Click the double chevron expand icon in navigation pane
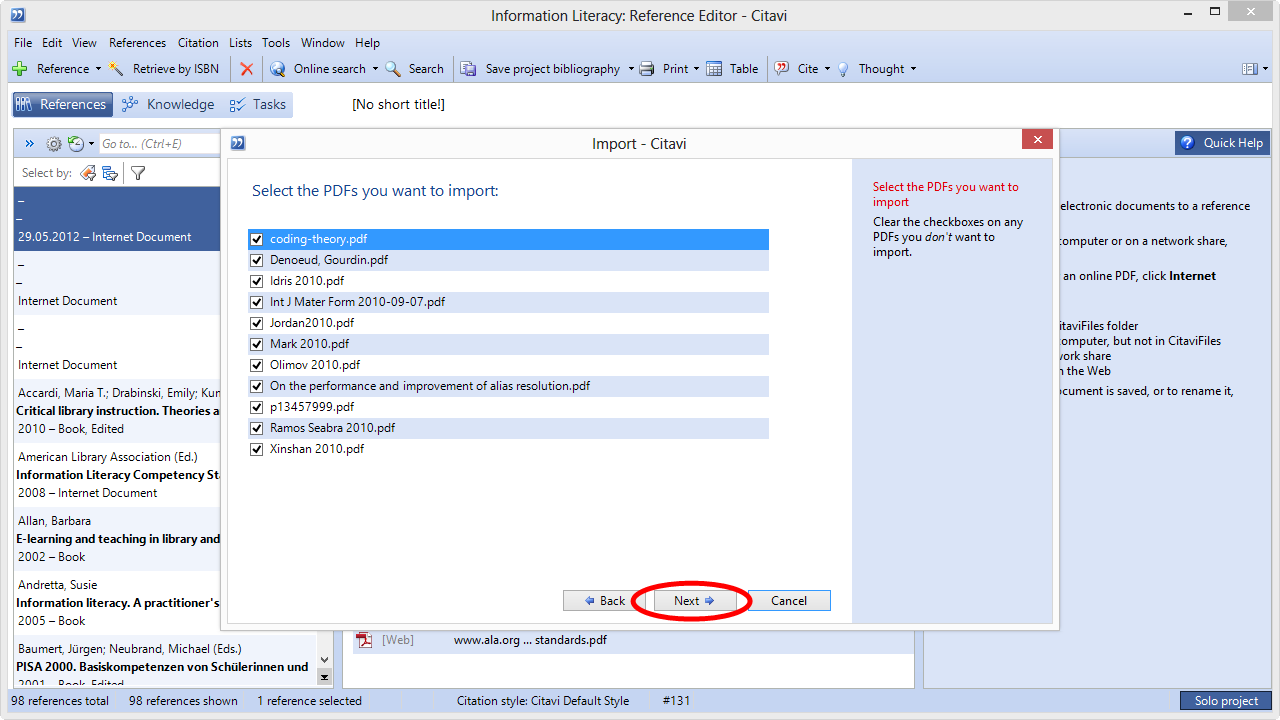The width and height of the screenshot is (1280, 720). (x=30, y=144)
